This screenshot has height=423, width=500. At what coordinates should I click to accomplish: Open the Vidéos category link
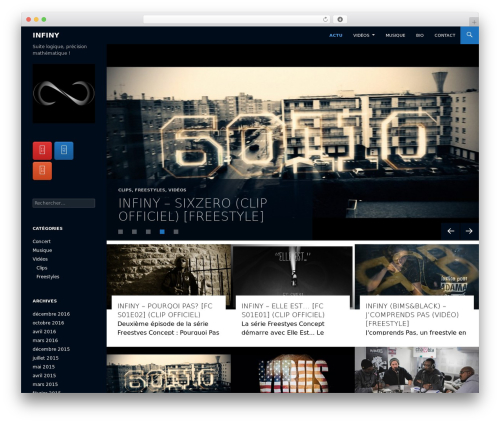tap(40, 259)
